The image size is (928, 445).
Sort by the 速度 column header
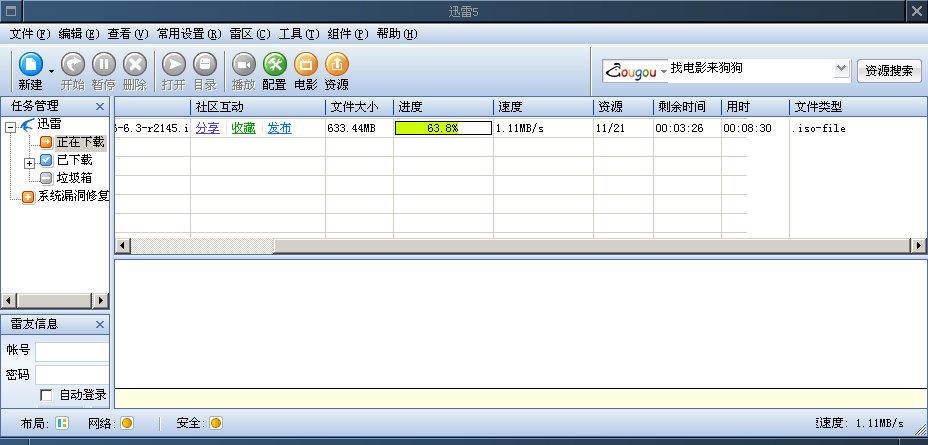pos(543,107)
